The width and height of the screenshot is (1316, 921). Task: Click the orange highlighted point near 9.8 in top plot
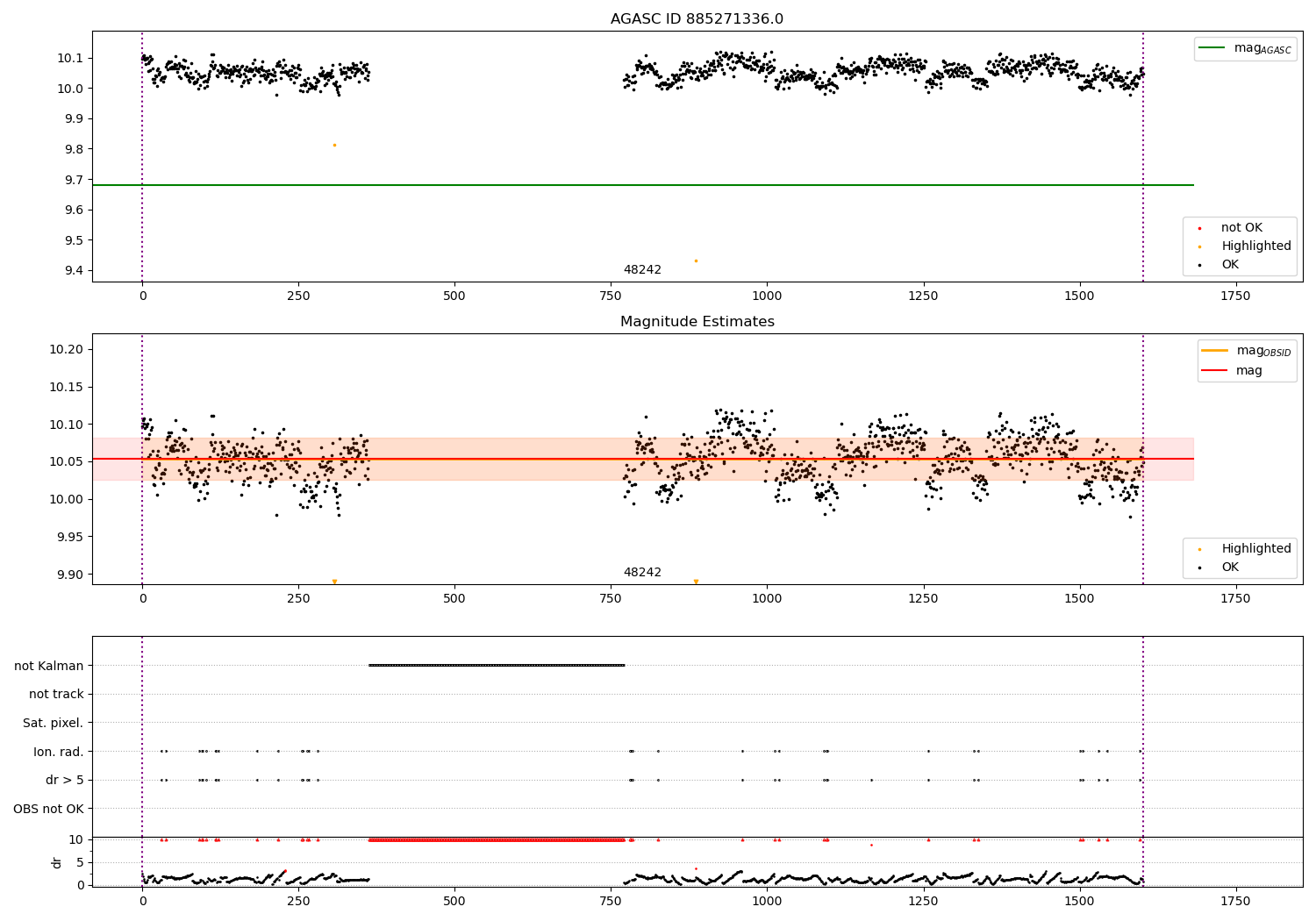[x=334, y=145]
